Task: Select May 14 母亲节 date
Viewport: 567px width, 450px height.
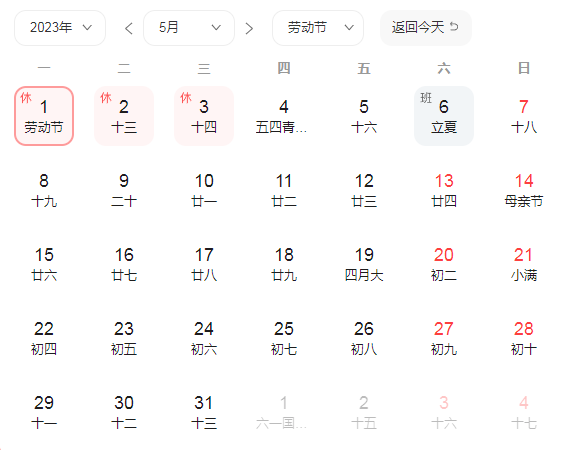Action: (524, 190)
